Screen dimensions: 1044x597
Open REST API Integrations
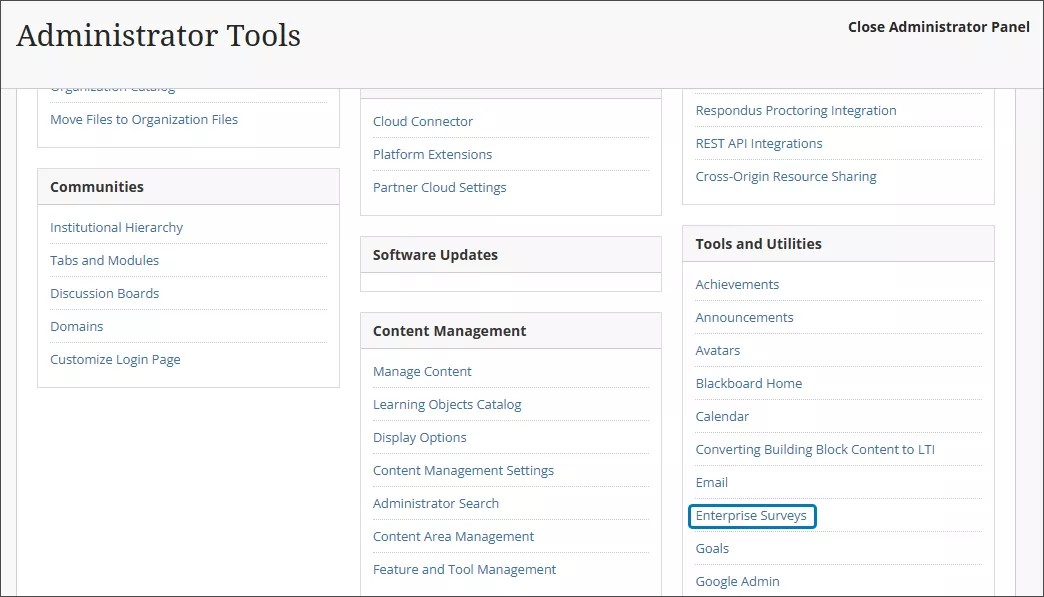point(758,143)
